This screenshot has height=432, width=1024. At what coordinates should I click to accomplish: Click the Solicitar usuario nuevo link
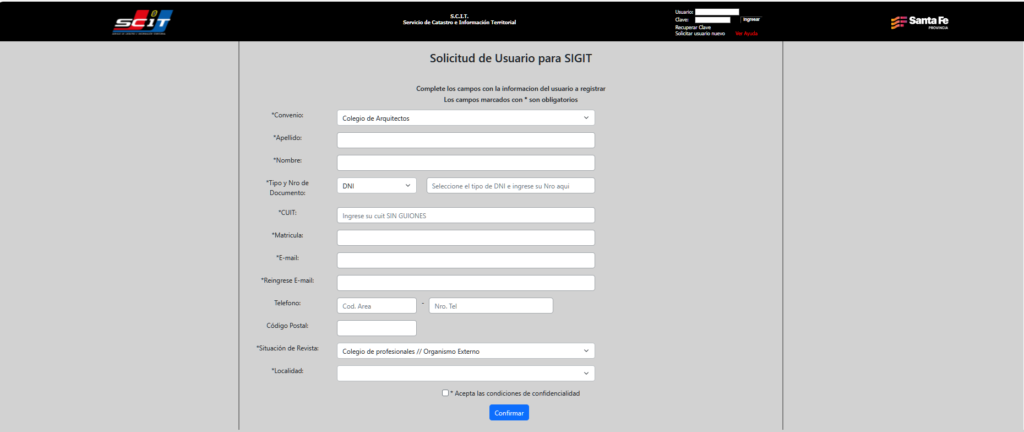(x=700, y=34)
